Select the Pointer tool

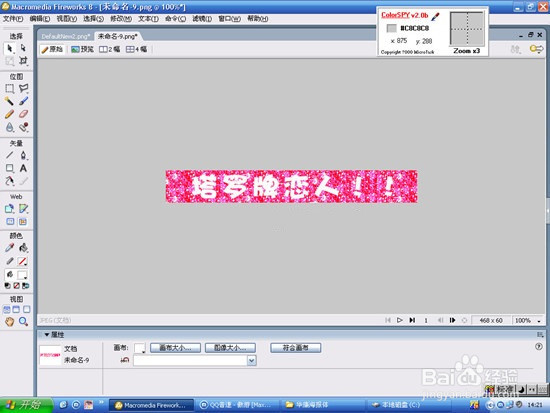pos(9,48)
